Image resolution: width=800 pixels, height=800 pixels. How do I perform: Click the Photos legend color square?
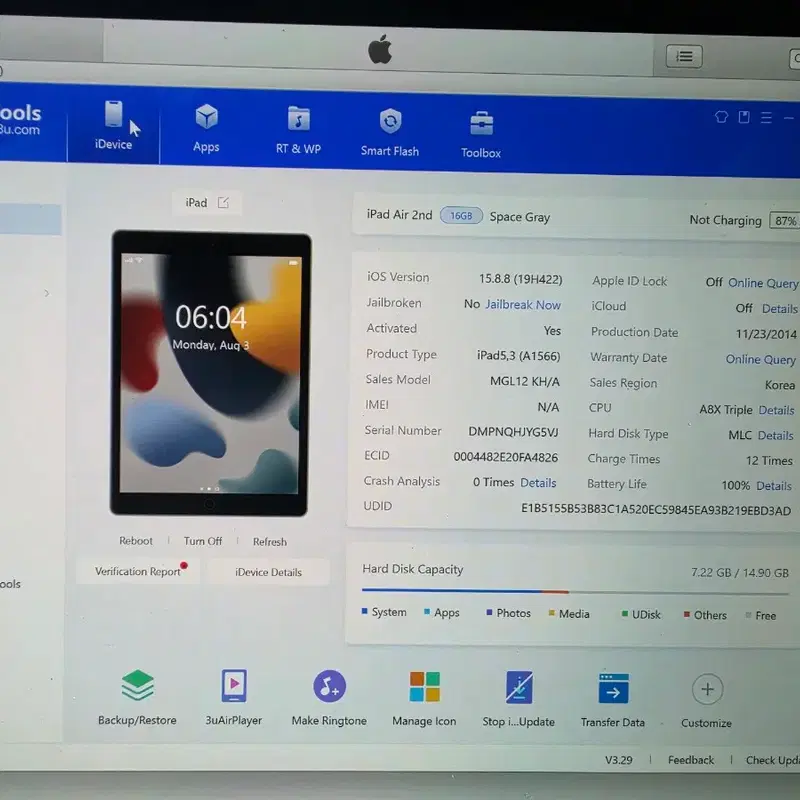(489, 612)
